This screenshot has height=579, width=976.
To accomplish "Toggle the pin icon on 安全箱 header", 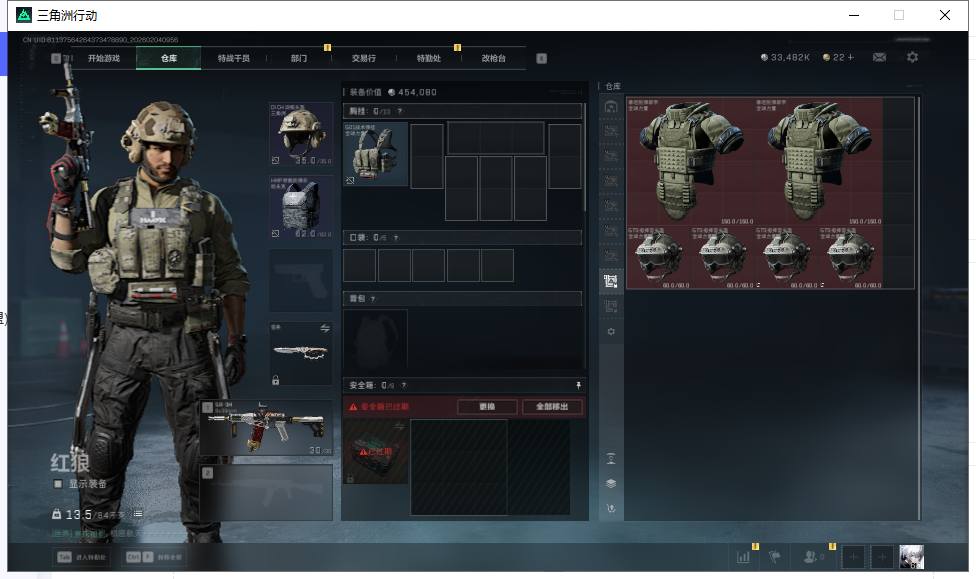I will pyautogui.click(x=578, y=385).
